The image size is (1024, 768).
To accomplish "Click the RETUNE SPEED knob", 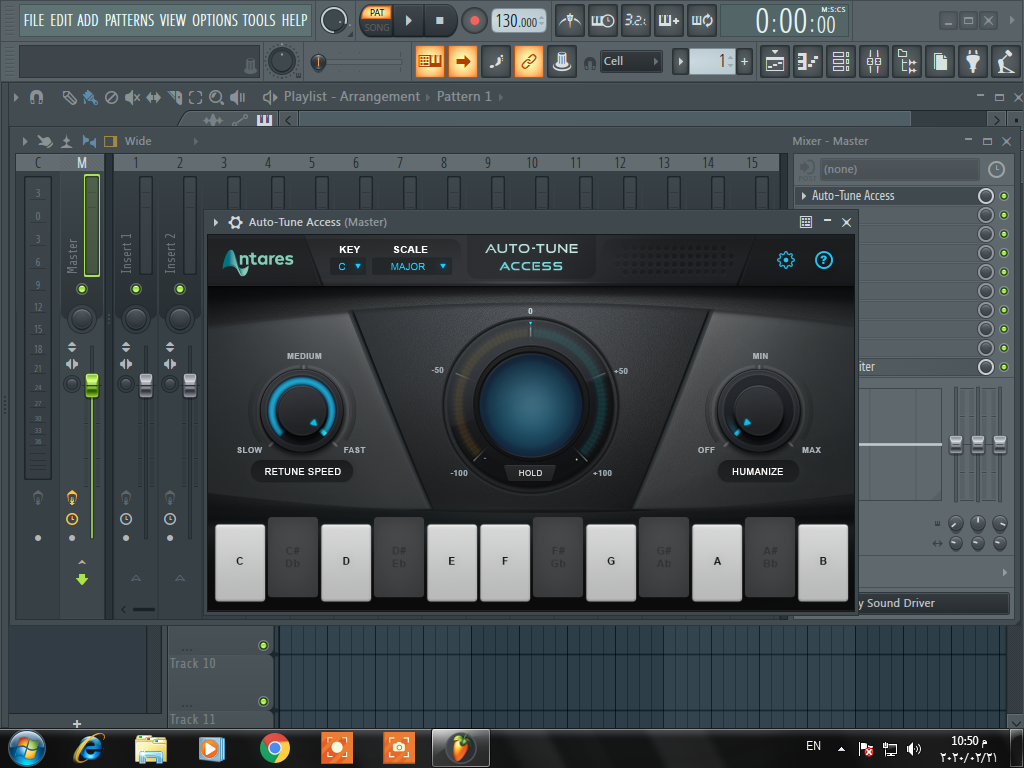I will click(302, 411).
